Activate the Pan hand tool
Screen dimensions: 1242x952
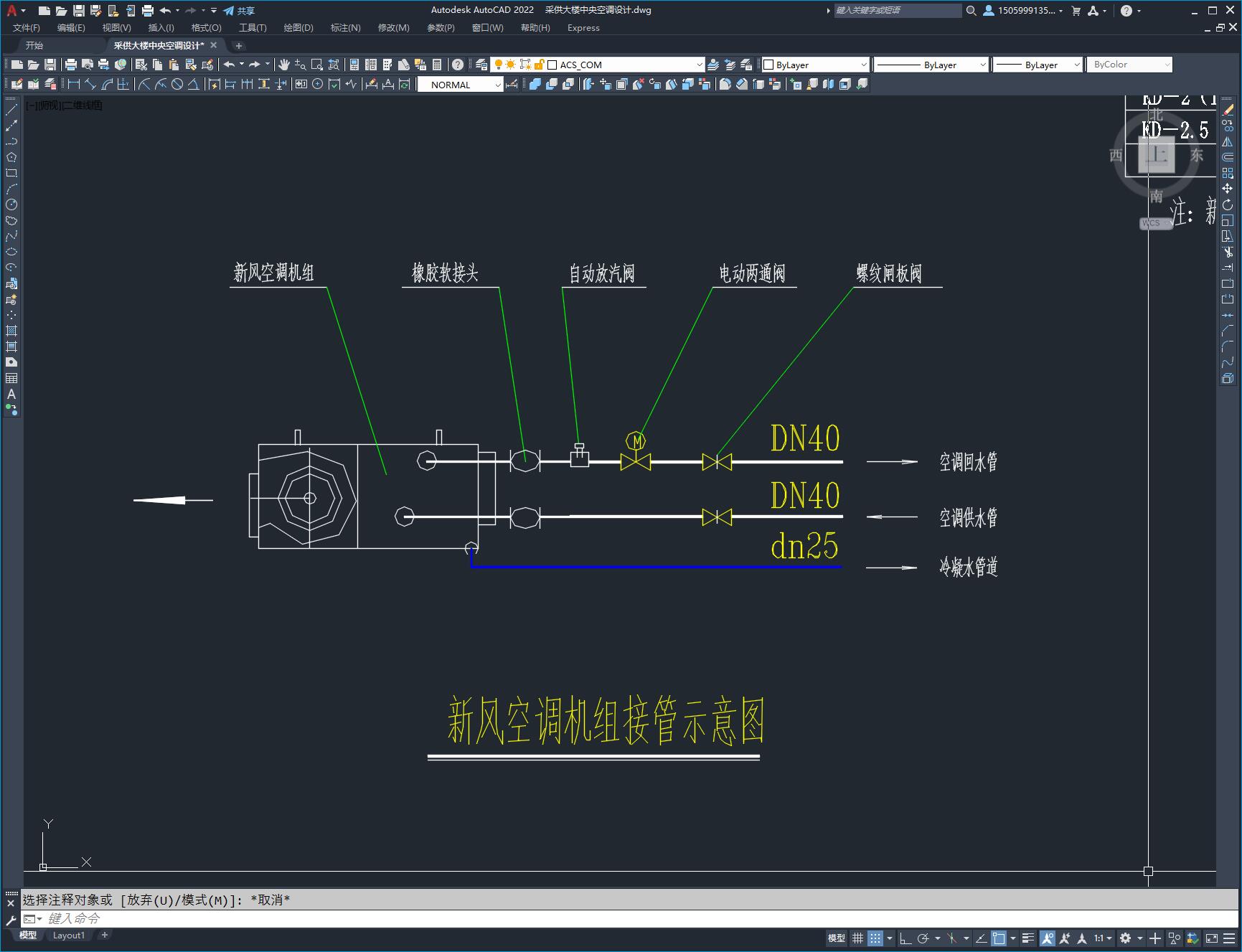283,65
